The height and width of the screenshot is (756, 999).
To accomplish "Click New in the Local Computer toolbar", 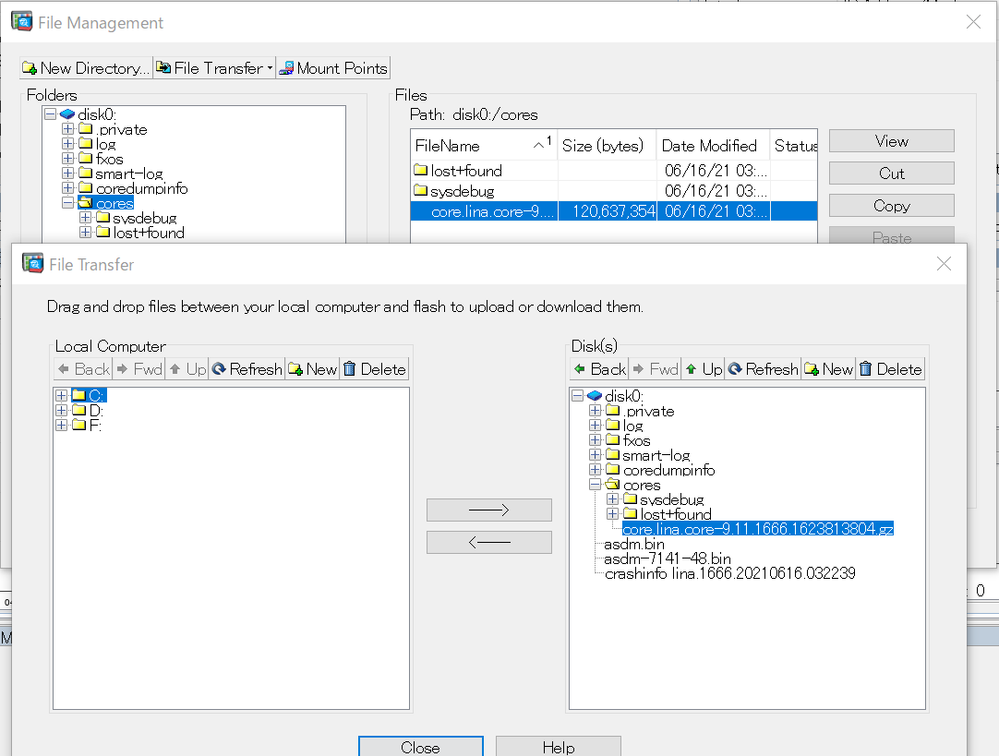I will click(313, 369).
